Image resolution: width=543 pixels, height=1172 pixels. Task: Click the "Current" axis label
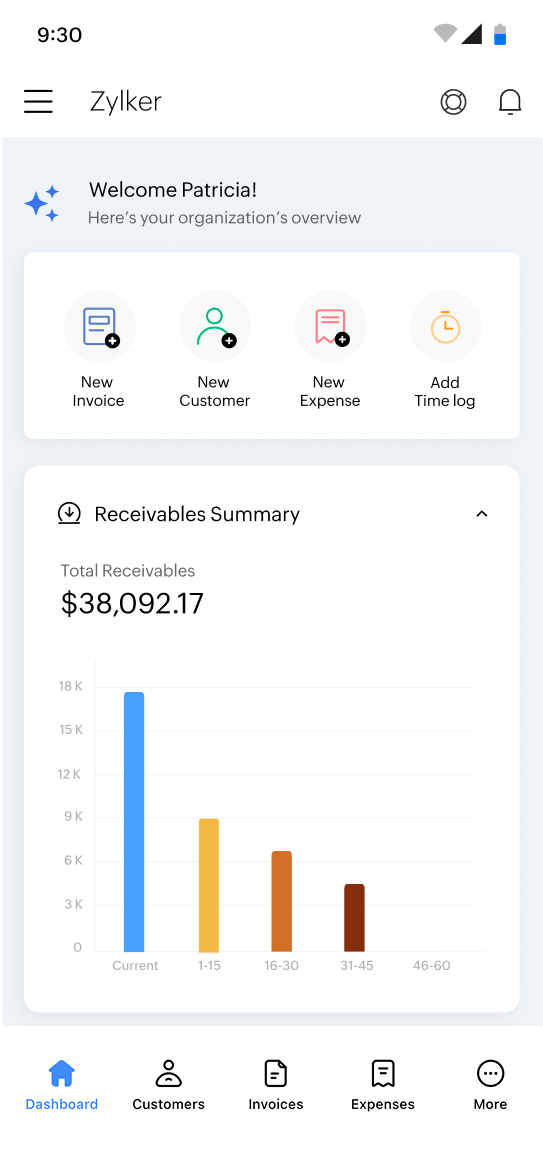click(135, 966)
